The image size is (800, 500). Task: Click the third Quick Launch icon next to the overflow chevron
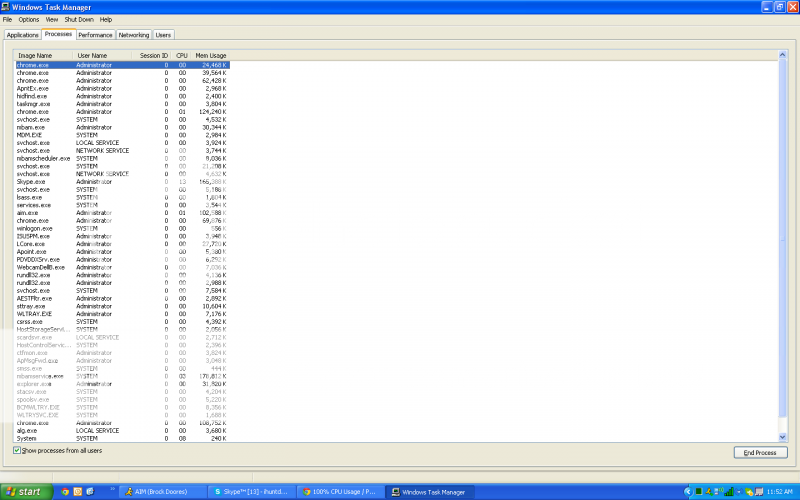[x=90, y=492]
